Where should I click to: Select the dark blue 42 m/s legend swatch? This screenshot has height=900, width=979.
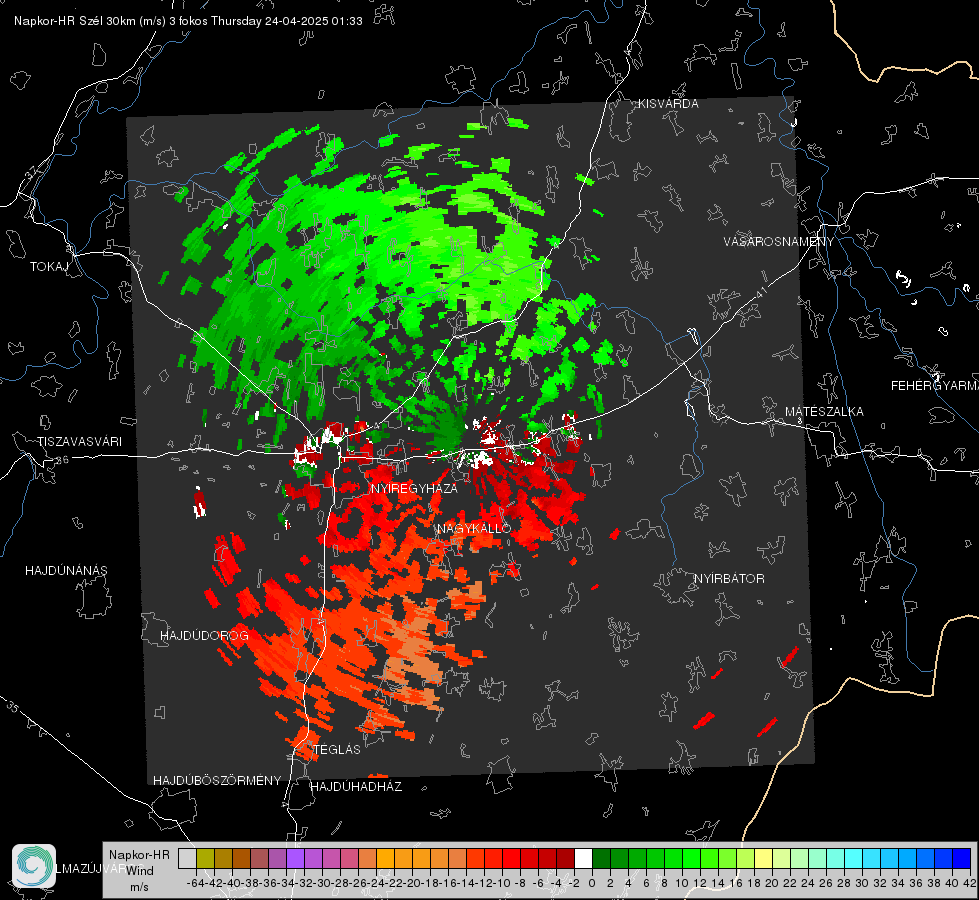[962, 858]
